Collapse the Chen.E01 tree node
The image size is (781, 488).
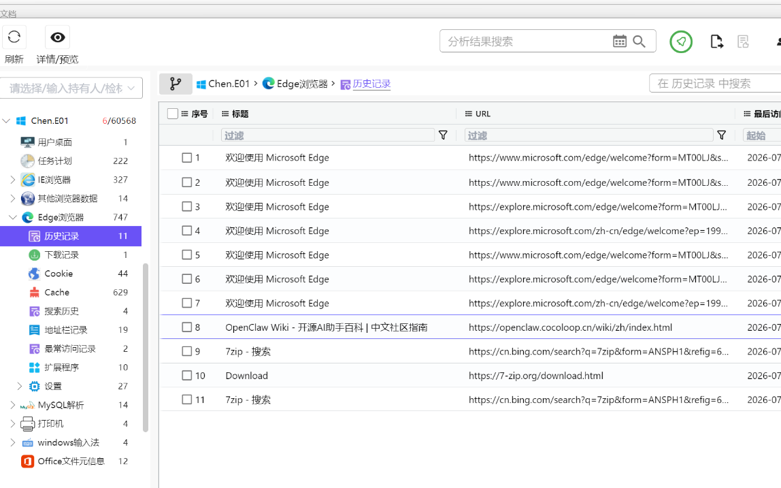tap(6, 121)
